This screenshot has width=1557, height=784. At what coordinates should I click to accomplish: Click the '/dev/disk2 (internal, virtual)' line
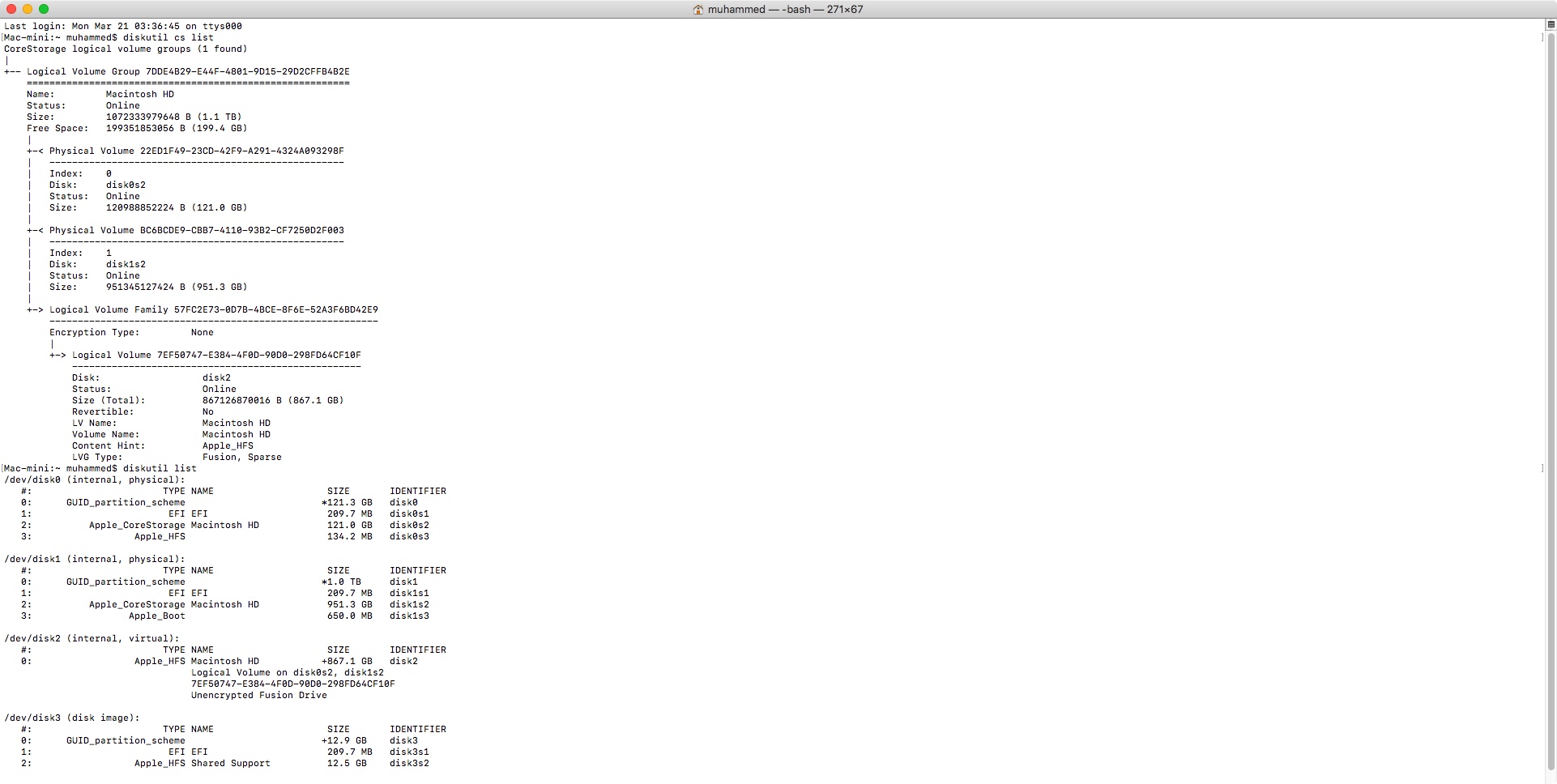(92, 638)
